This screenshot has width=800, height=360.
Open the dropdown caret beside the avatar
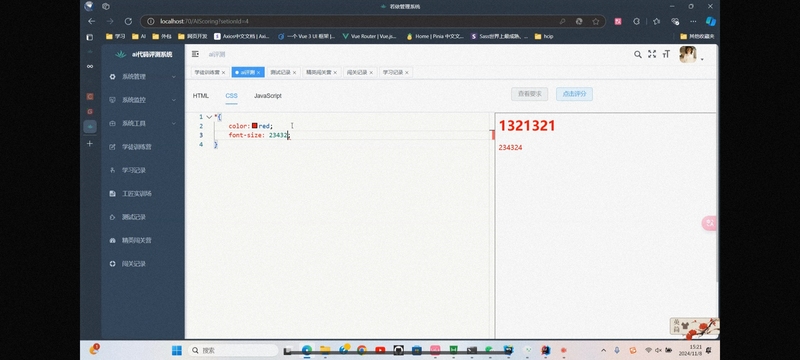click(702, 59)
